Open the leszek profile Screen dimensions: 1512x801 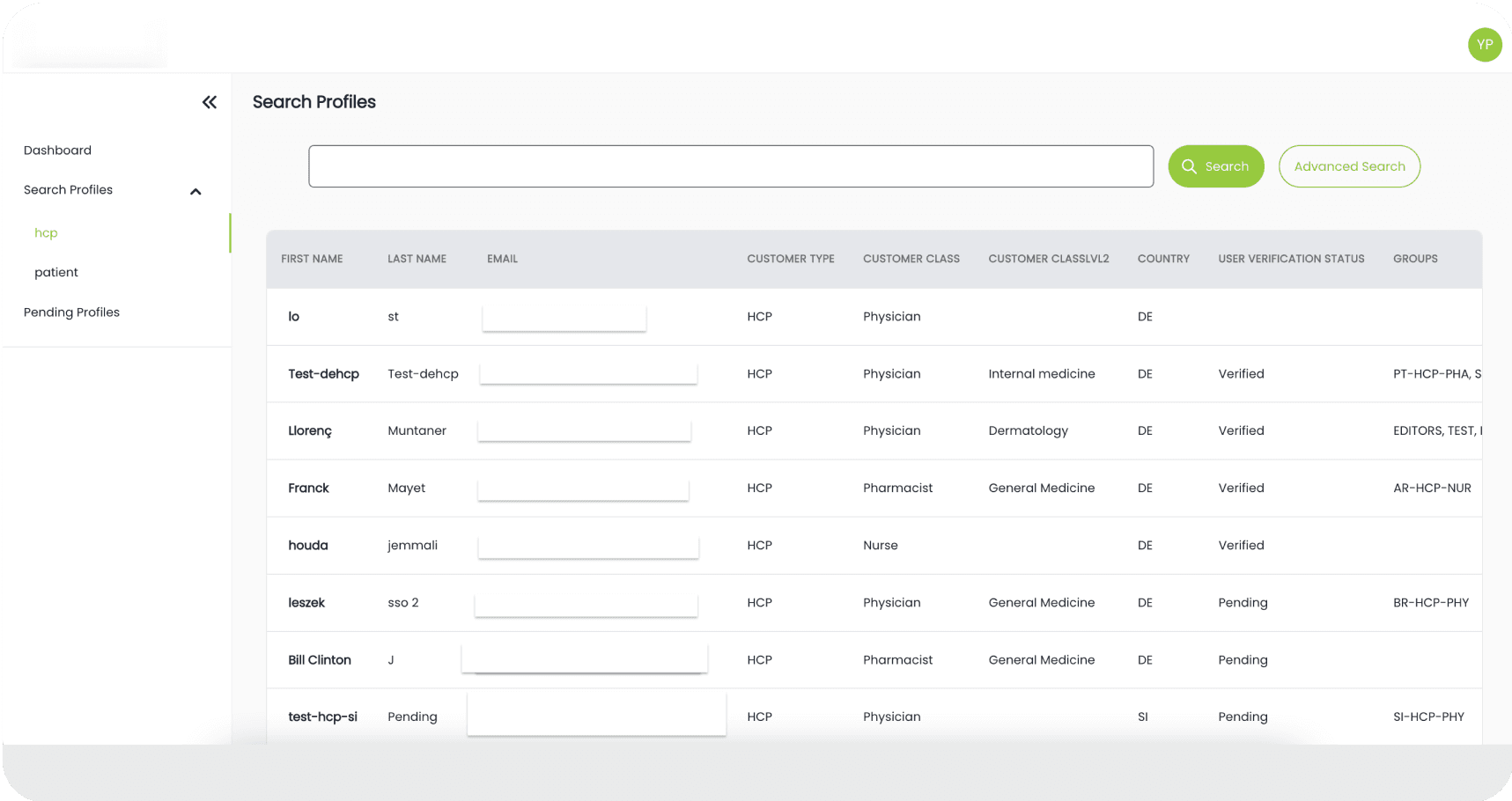pos(306,603)
